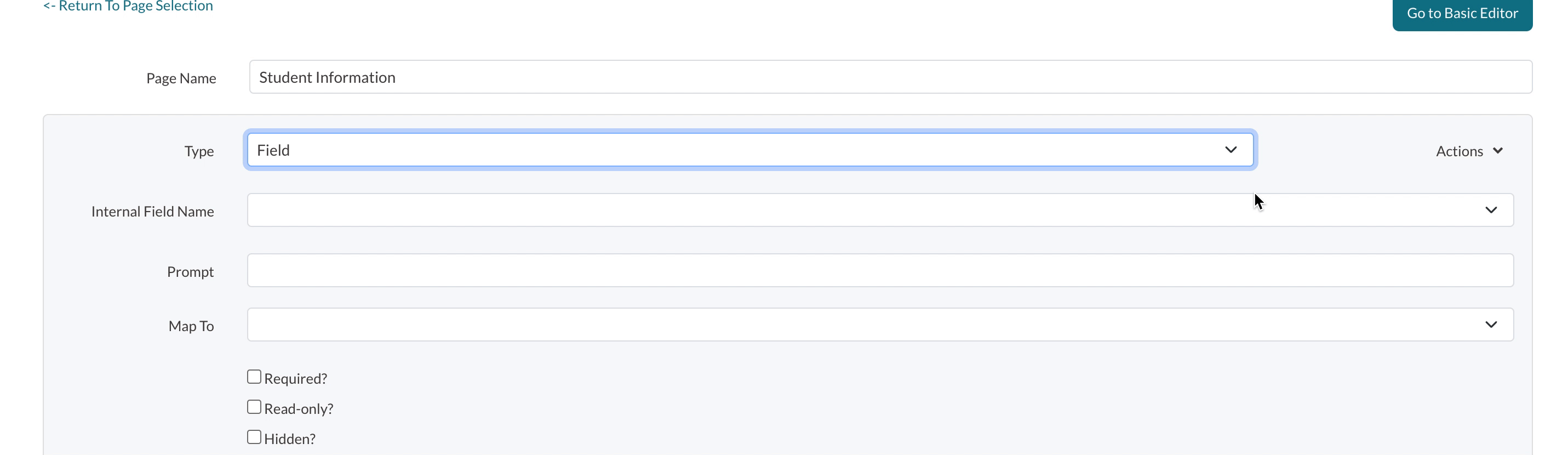Click the Prompt label text
The height and width of the screenshot is (455, 1568).
190,272
